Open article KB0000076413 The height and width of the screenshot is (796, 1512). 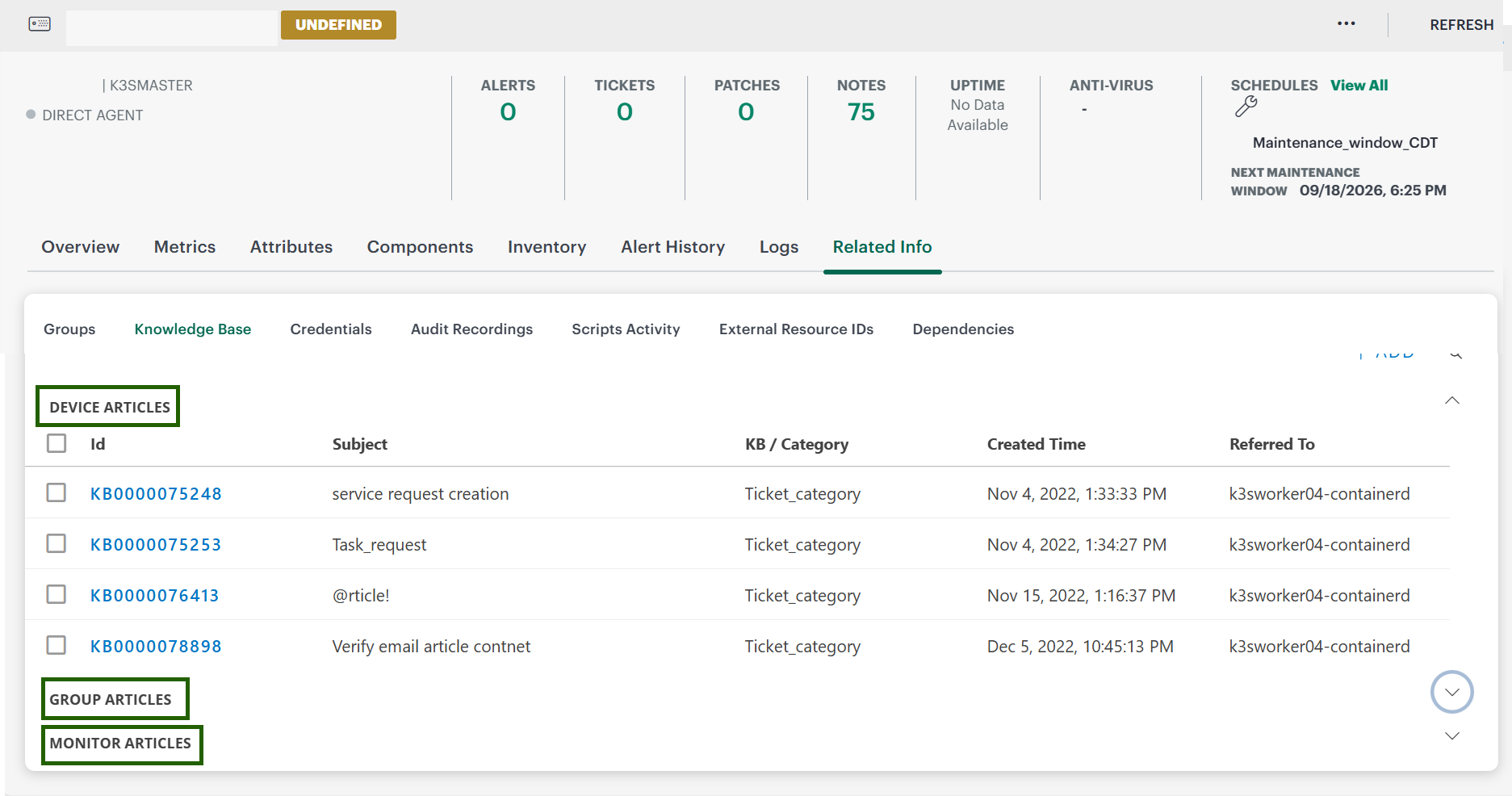click(154, 596)
